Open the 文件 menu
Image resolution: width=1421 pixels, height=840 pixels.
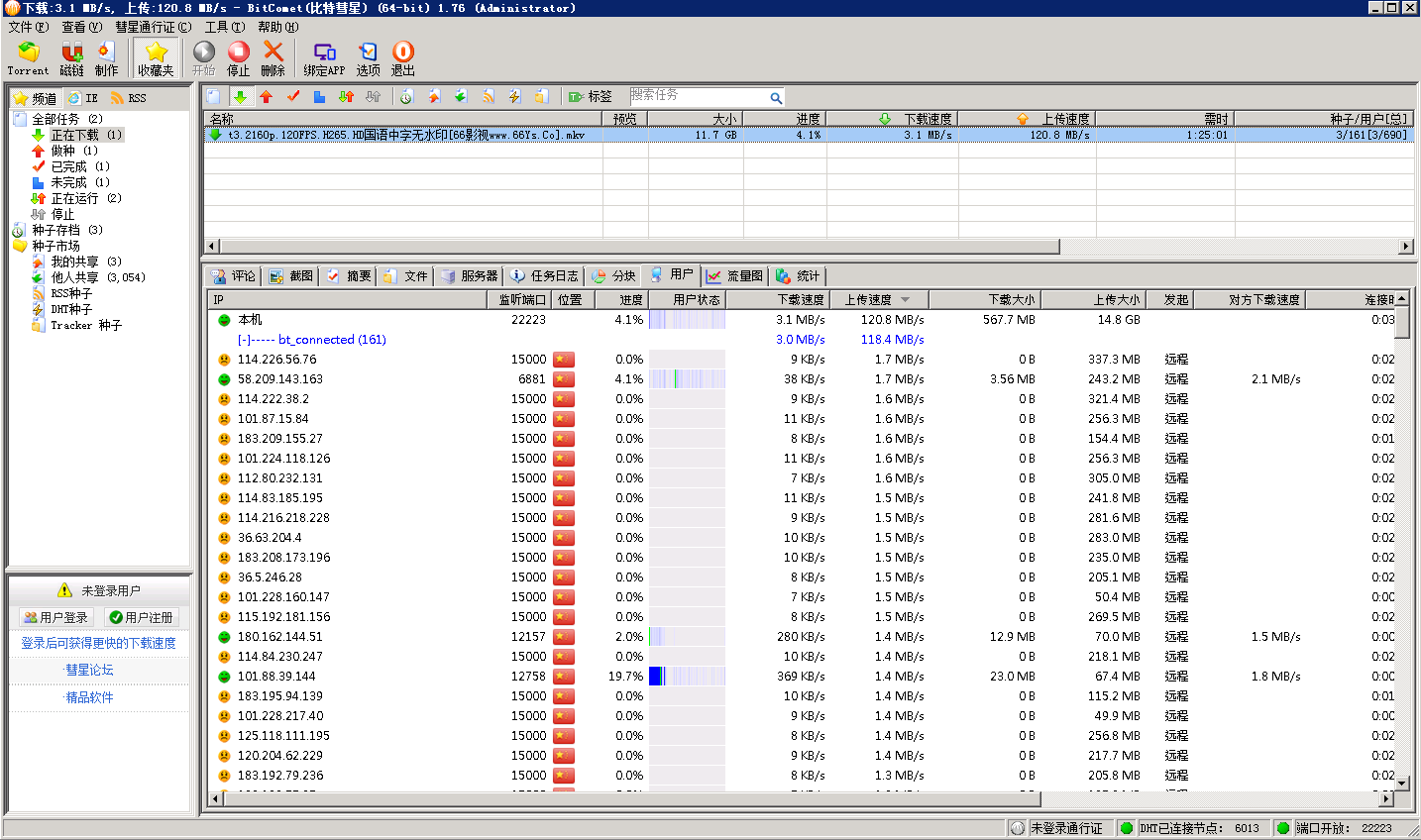click(28, 27)
